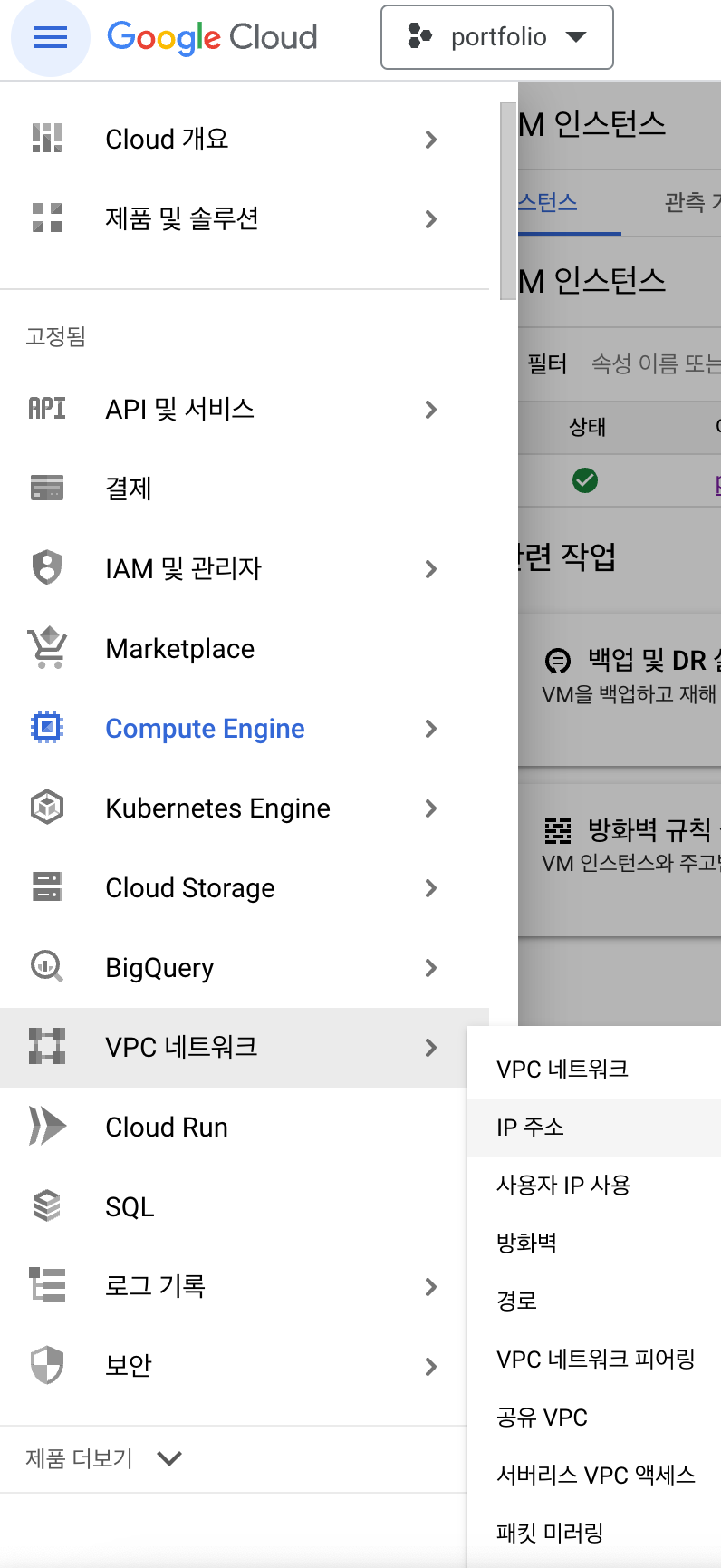721x1568 pixels.
Task: Select 서버리스 VPC 액세스 in the submenu
Action: click(x=593, y=1476)
